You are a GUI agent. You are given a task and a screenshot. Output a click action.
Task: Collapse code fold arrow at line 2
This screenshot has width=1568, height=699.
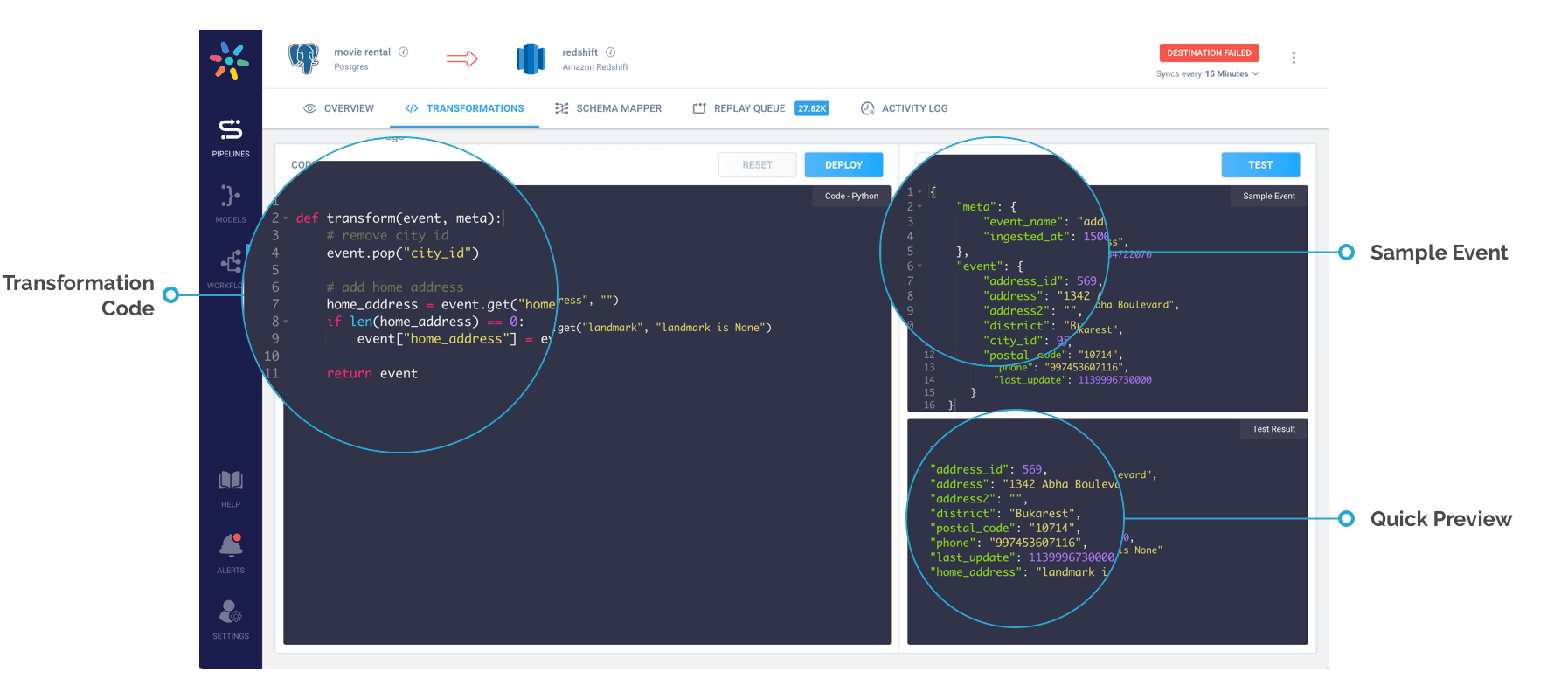[x=287, y=218]
